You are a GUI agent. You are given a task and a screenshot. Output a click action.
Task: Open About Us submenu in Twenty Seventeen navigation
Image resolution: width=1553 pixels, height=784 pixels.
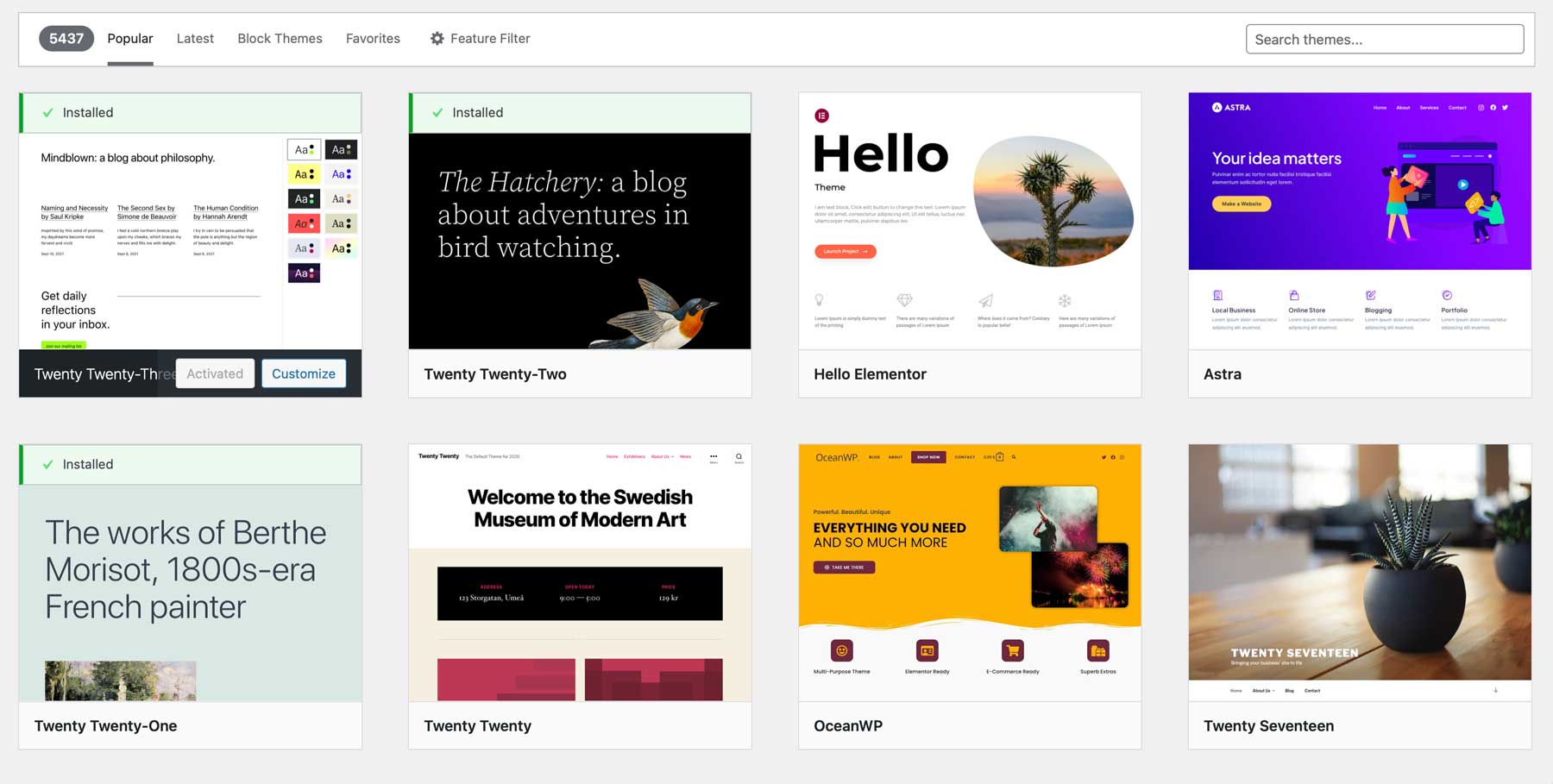1262,690
